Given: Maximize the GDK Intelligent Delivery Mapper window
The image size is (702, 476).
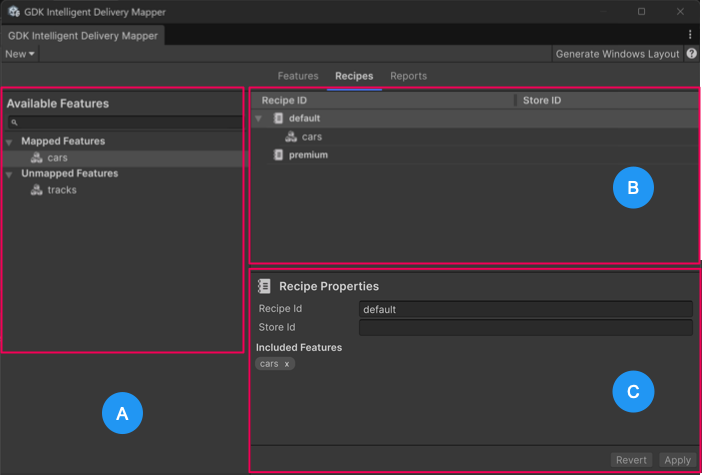Looking at the screenshot, I should (642, 12).
